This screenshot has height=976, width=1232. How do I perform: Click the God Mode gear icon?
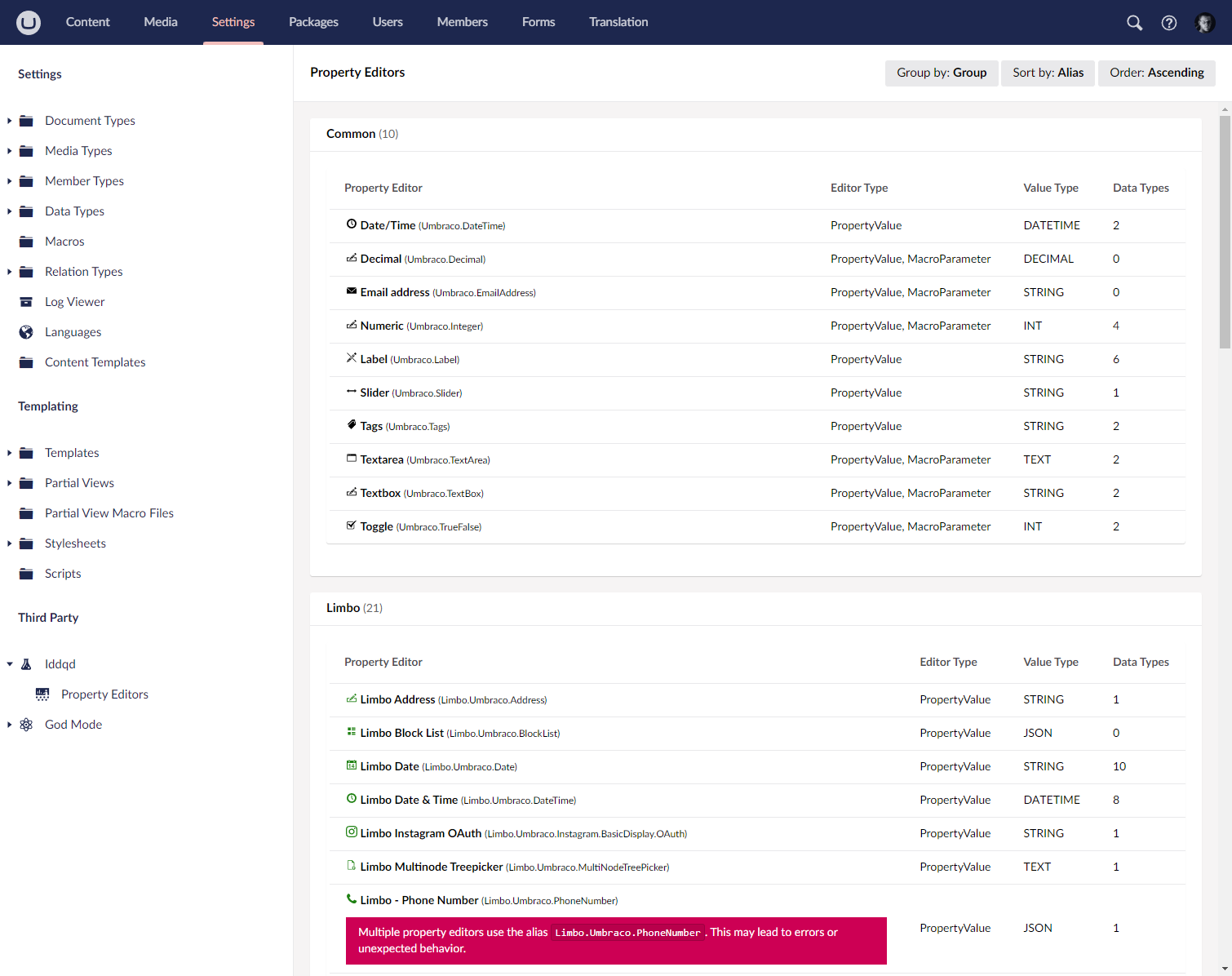tap(25, 724)
